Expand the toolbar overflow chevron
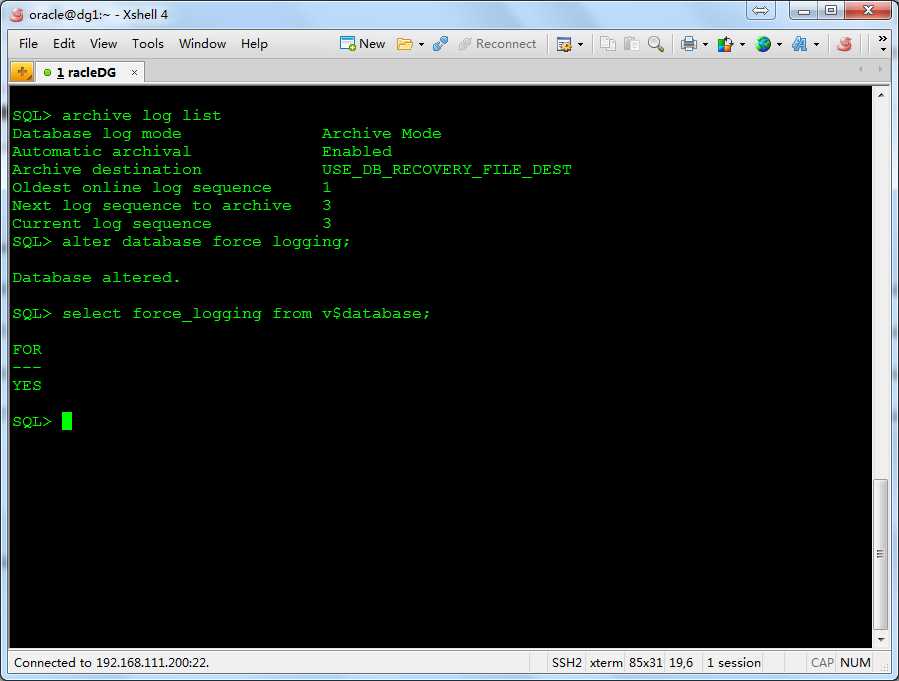 click(882, 44)
